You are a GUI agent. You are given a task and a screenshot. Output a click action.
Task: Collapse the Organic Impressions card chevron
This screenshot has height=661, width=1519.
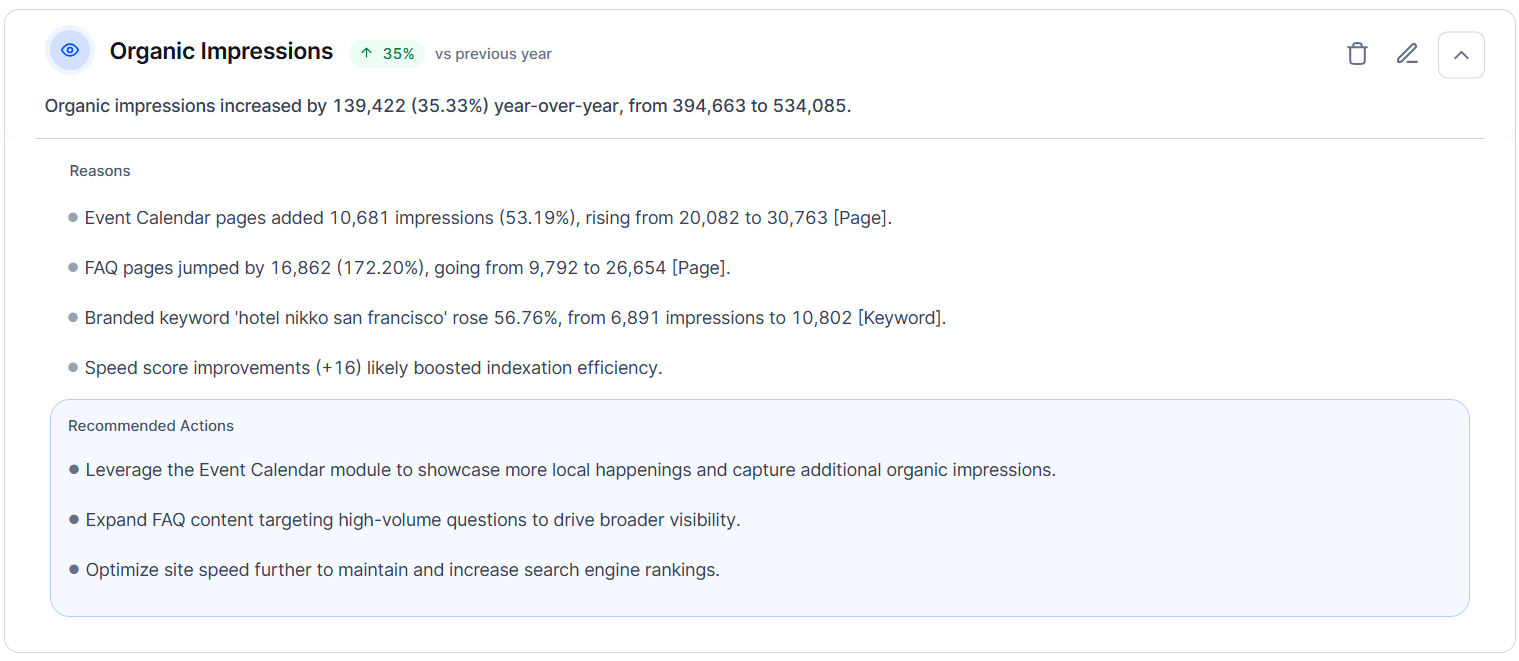[x=1461, y=55]
